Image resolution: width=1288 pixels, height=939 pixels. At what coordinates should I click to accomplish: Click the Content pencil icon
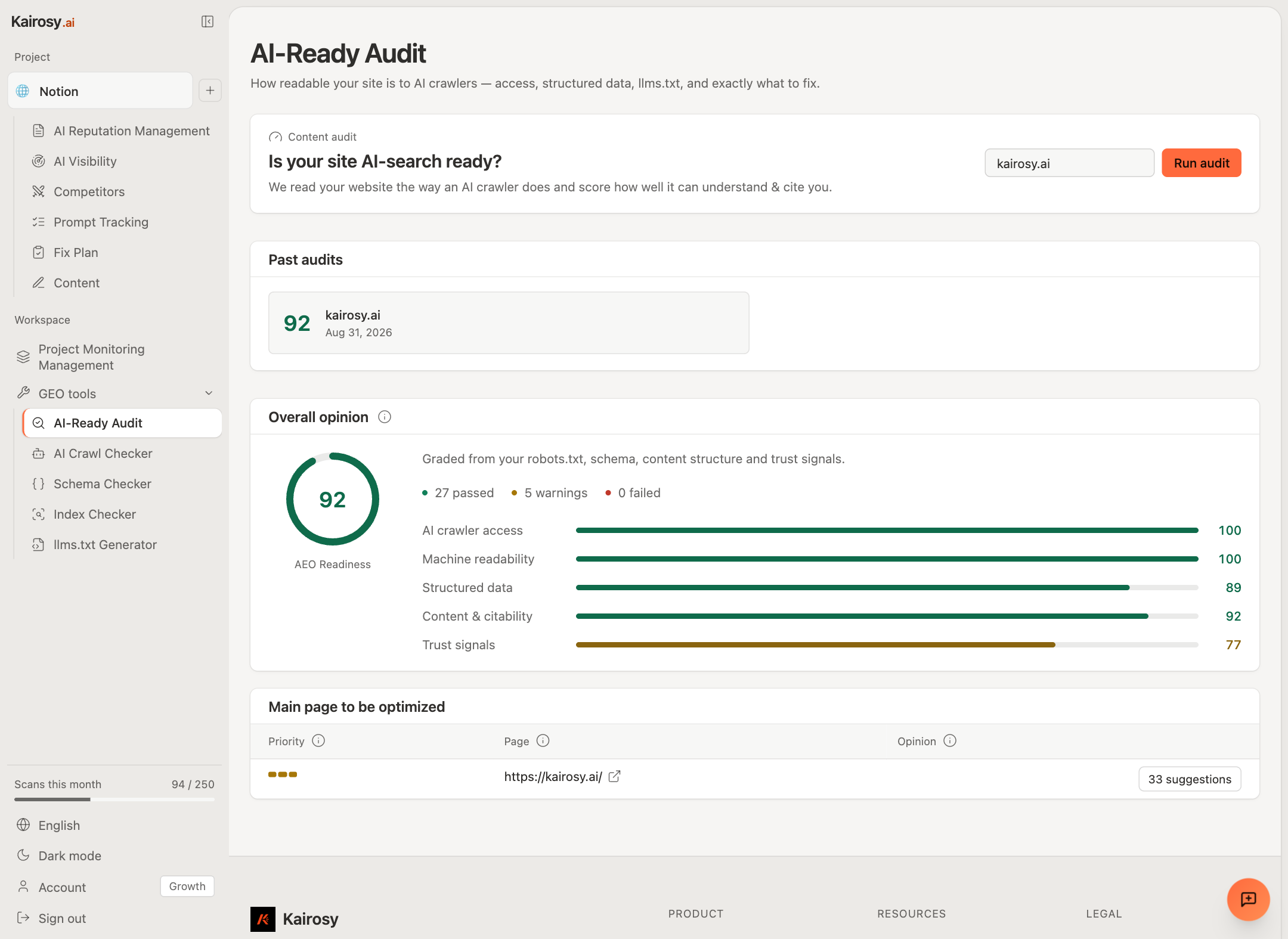(39, 283)
